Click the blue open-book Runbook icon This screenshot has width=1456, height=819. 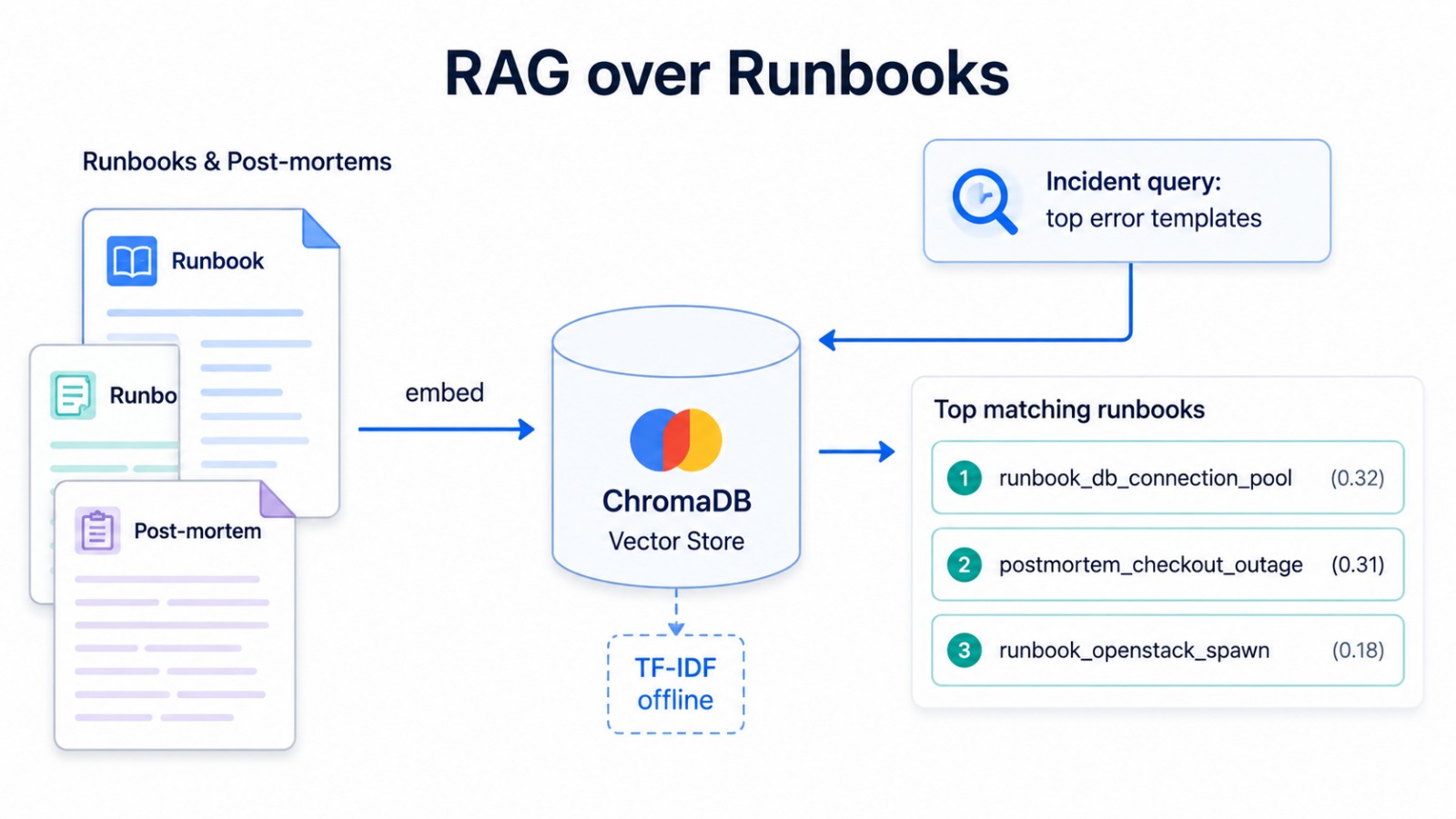pyautogui.click(x=132, y=261)
